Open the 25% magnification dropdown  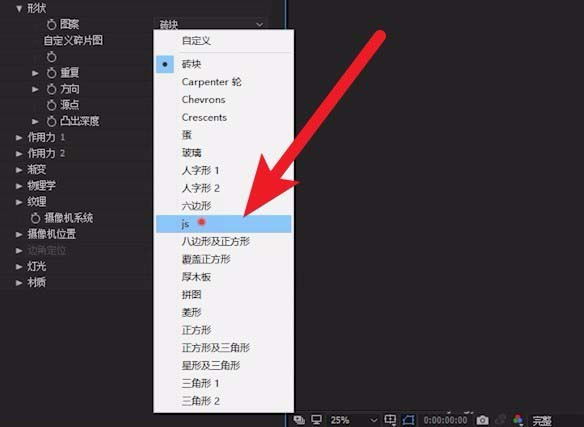353,420
